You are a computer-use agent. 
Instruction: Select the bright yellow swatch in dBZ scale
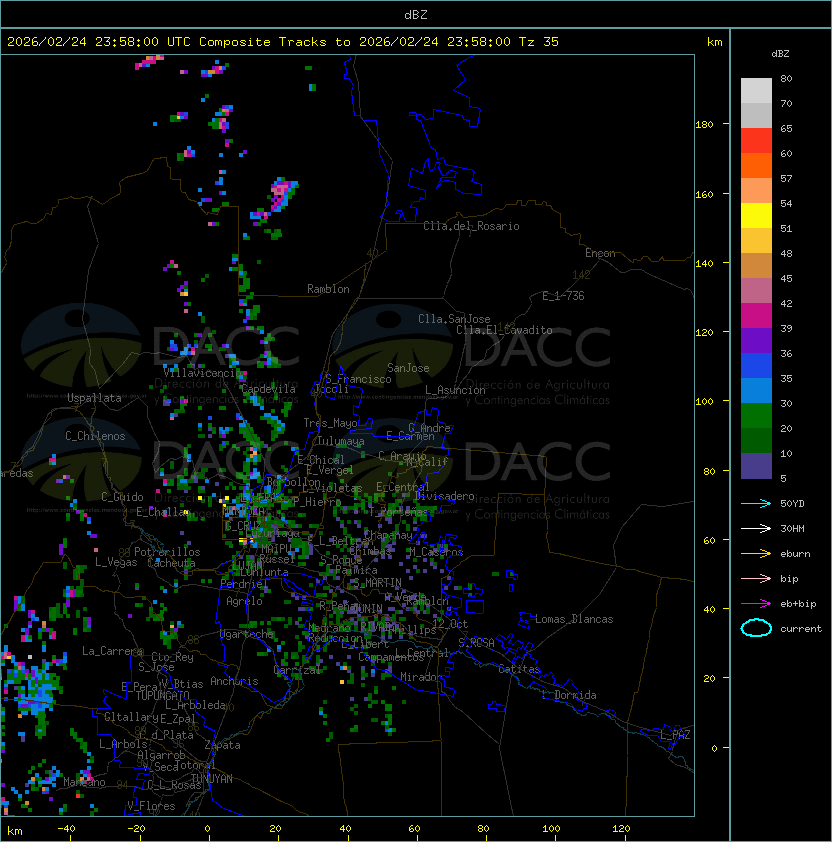click(756, 216)
